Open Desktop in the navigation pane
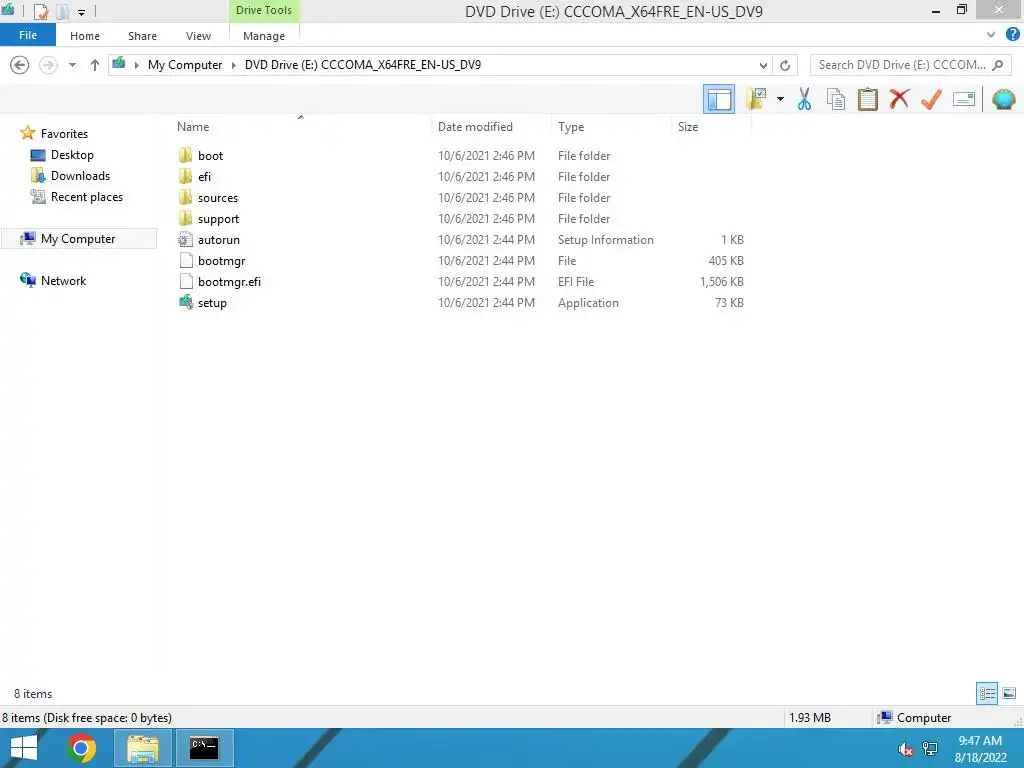Image resolution: width=1024 pixels, height=768 pixels. 72,155
